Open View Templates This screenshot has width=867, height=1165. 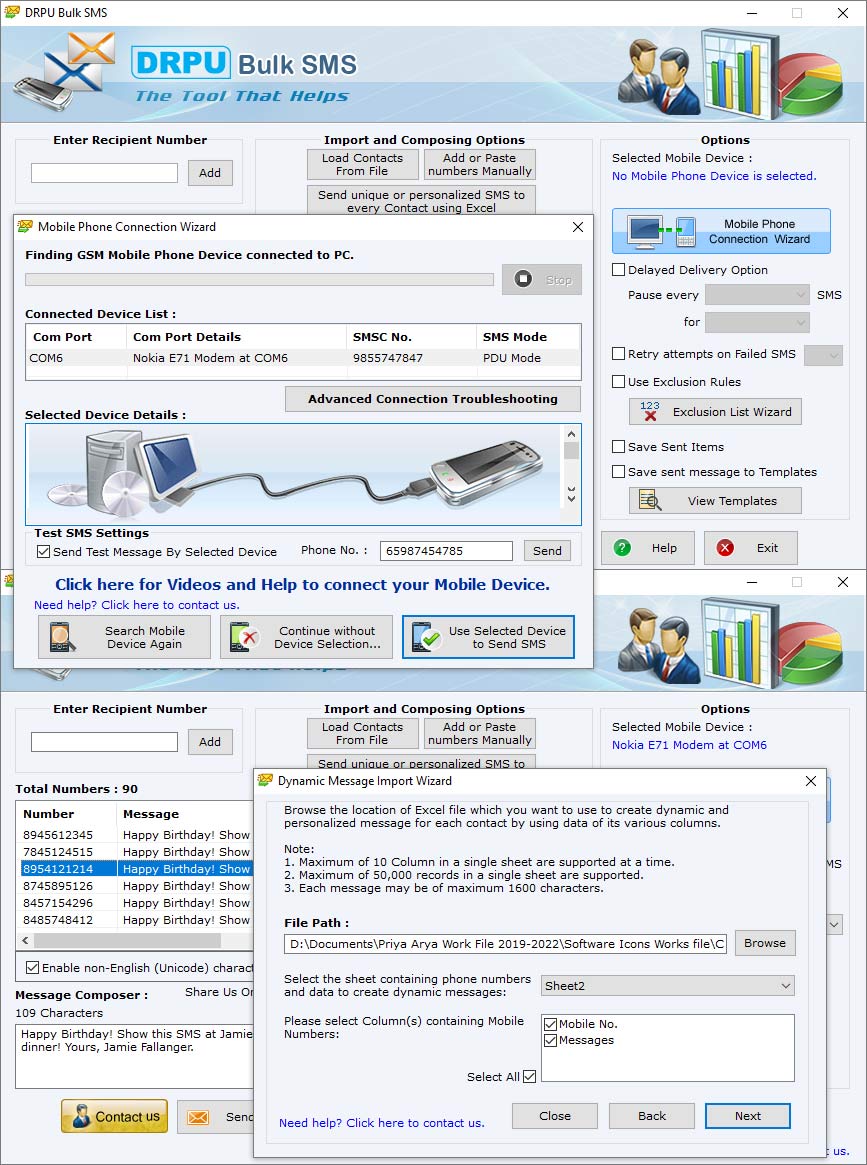tap(714, 500)
